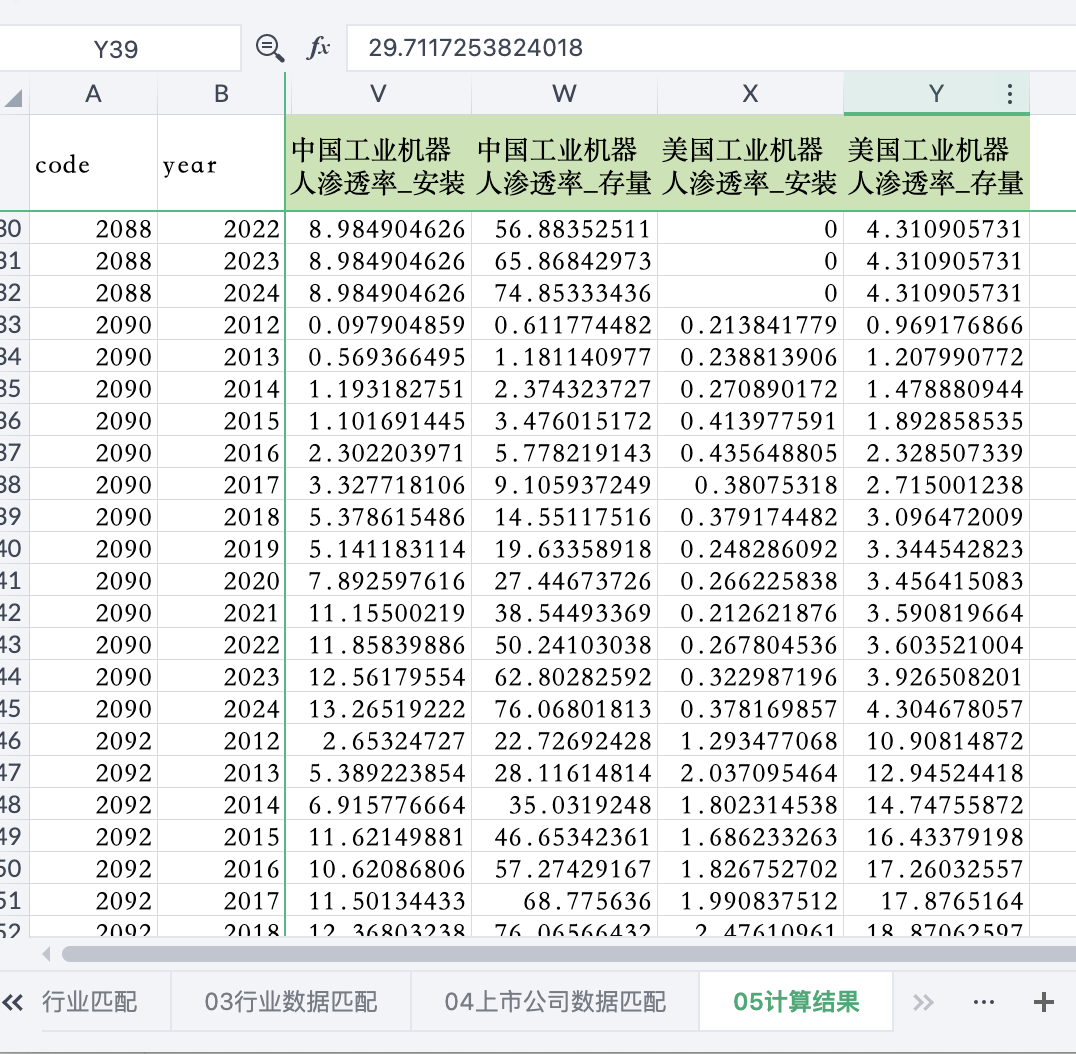Click header 中国工业机器人渗透率_安装

(378, 163)
